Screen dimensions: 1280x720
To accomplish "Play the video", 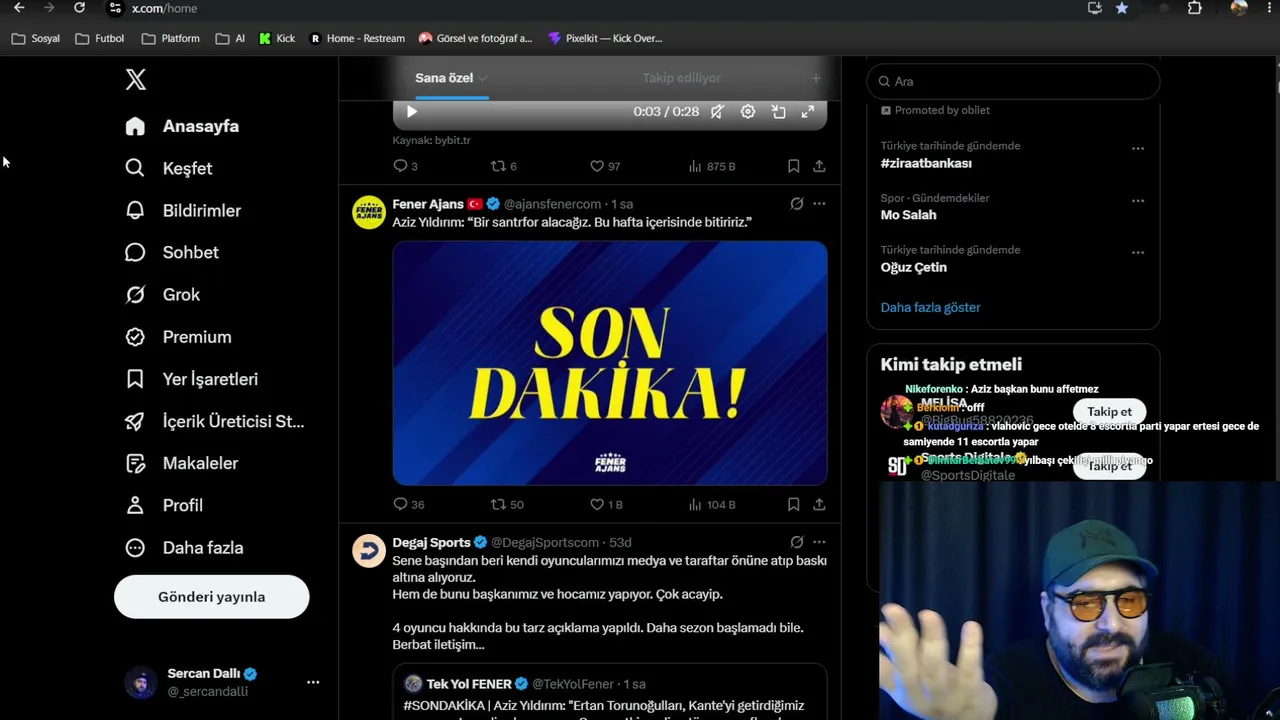I will 411,112.
